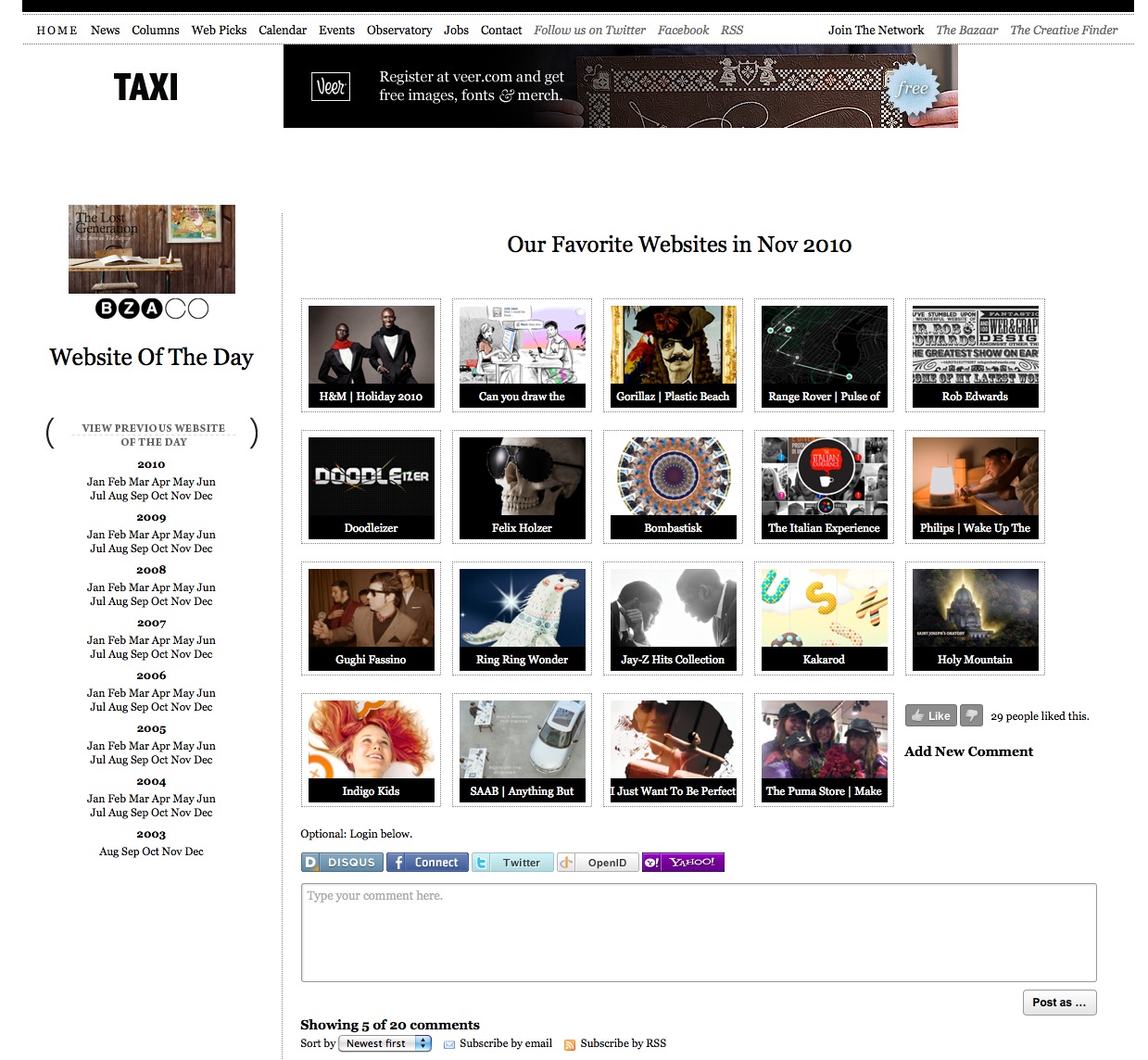Click the orange Subscribe by RSS icon
The image size is (1148, 1060).
click(x=570, y=1044)
